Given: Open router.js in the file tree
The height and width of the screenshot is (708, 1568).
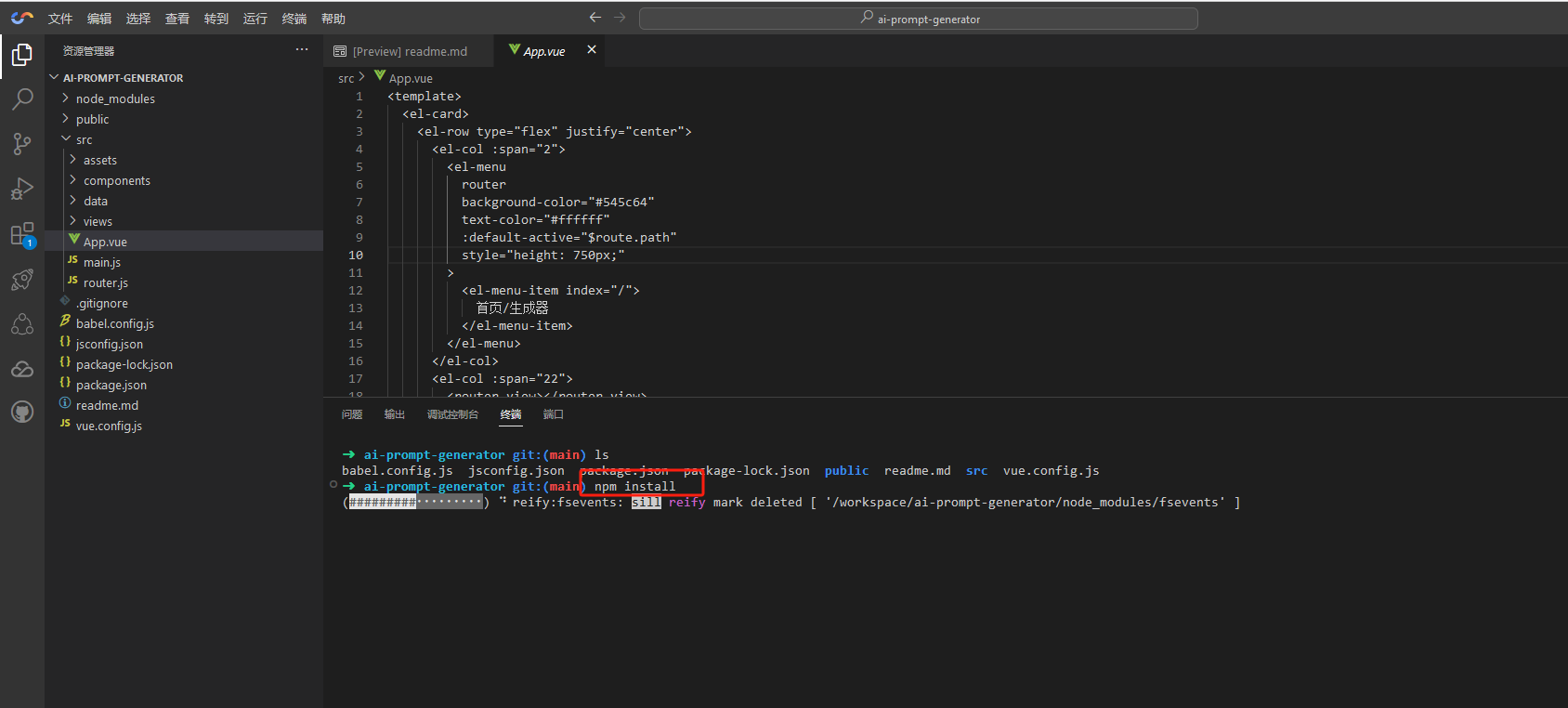Looking at the screenshot, I should (x=184, y=282).
